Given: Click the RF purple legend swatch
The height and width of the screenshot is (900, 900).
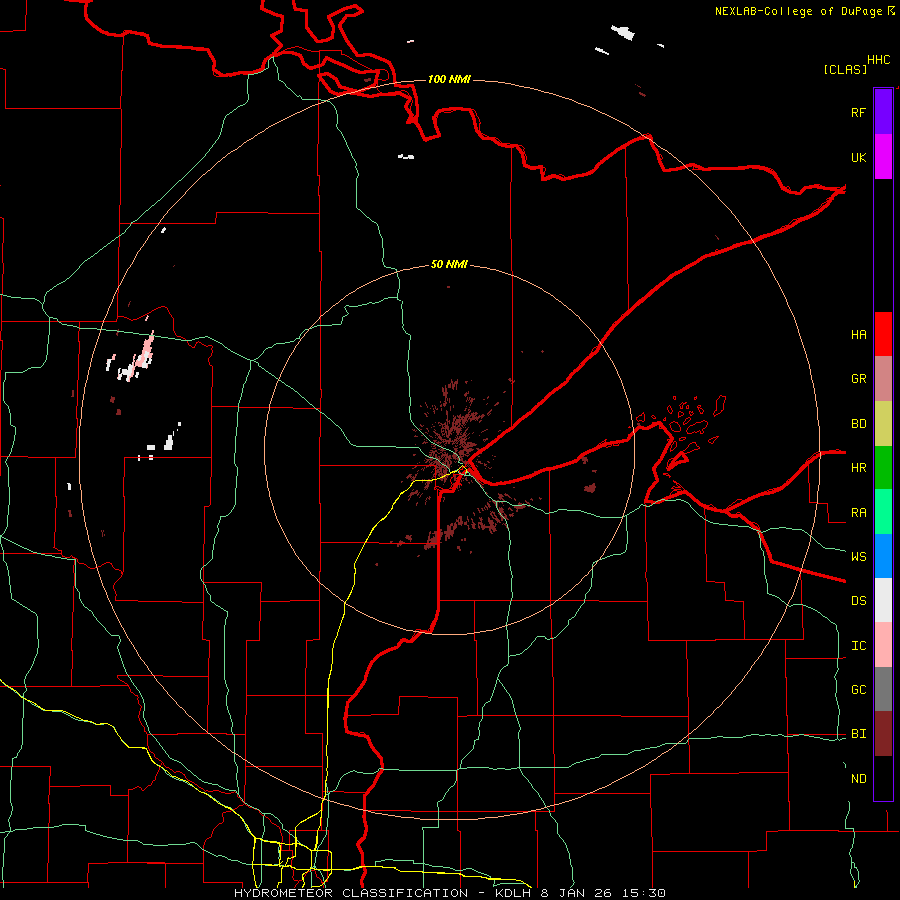Looking at the screenshot, I should click(883, 112).
